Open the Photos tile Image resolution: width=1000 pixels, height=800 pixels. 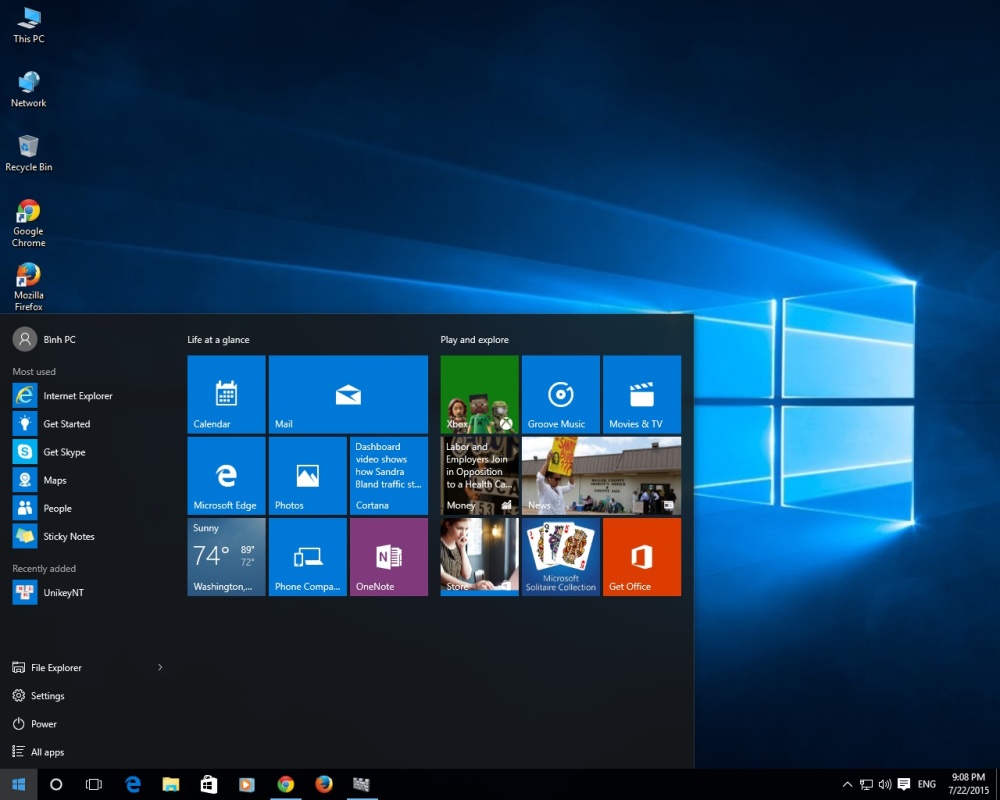307,475
